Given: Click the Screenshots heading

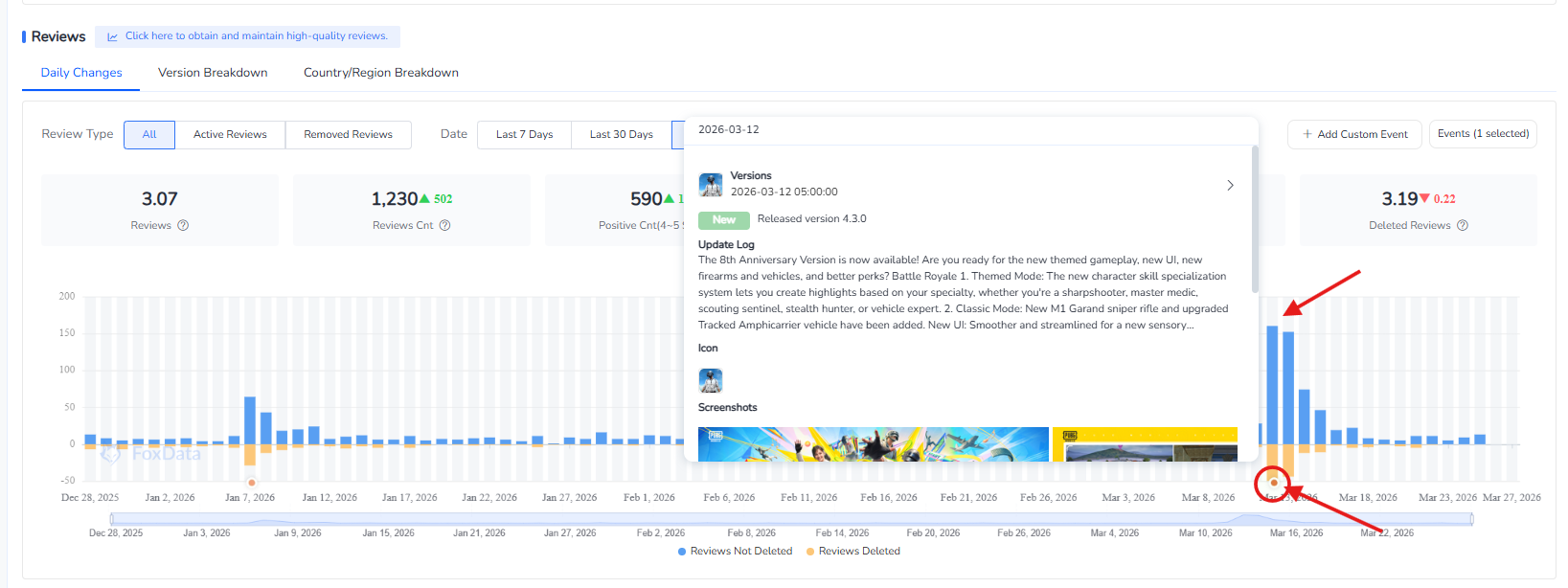Looking at the screenshot, I should (x=727, y=408).
